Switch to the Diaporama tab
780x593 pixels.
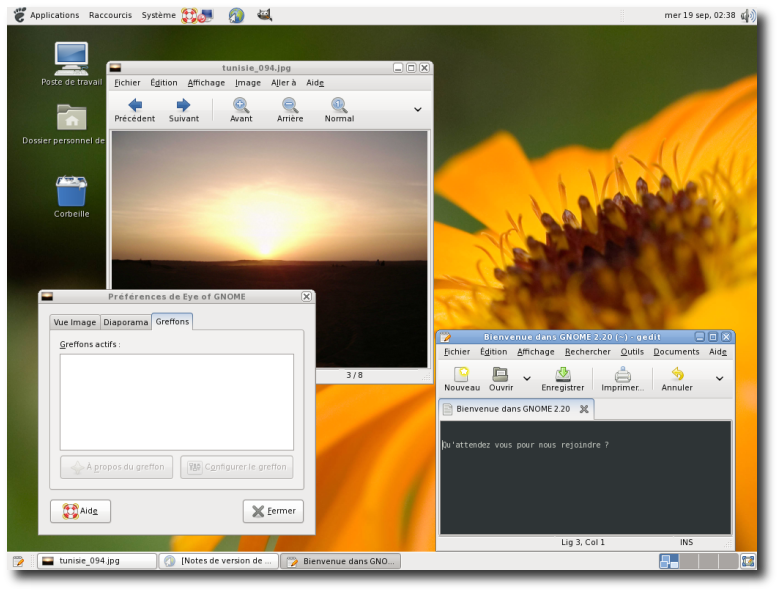tap(125, 322)
